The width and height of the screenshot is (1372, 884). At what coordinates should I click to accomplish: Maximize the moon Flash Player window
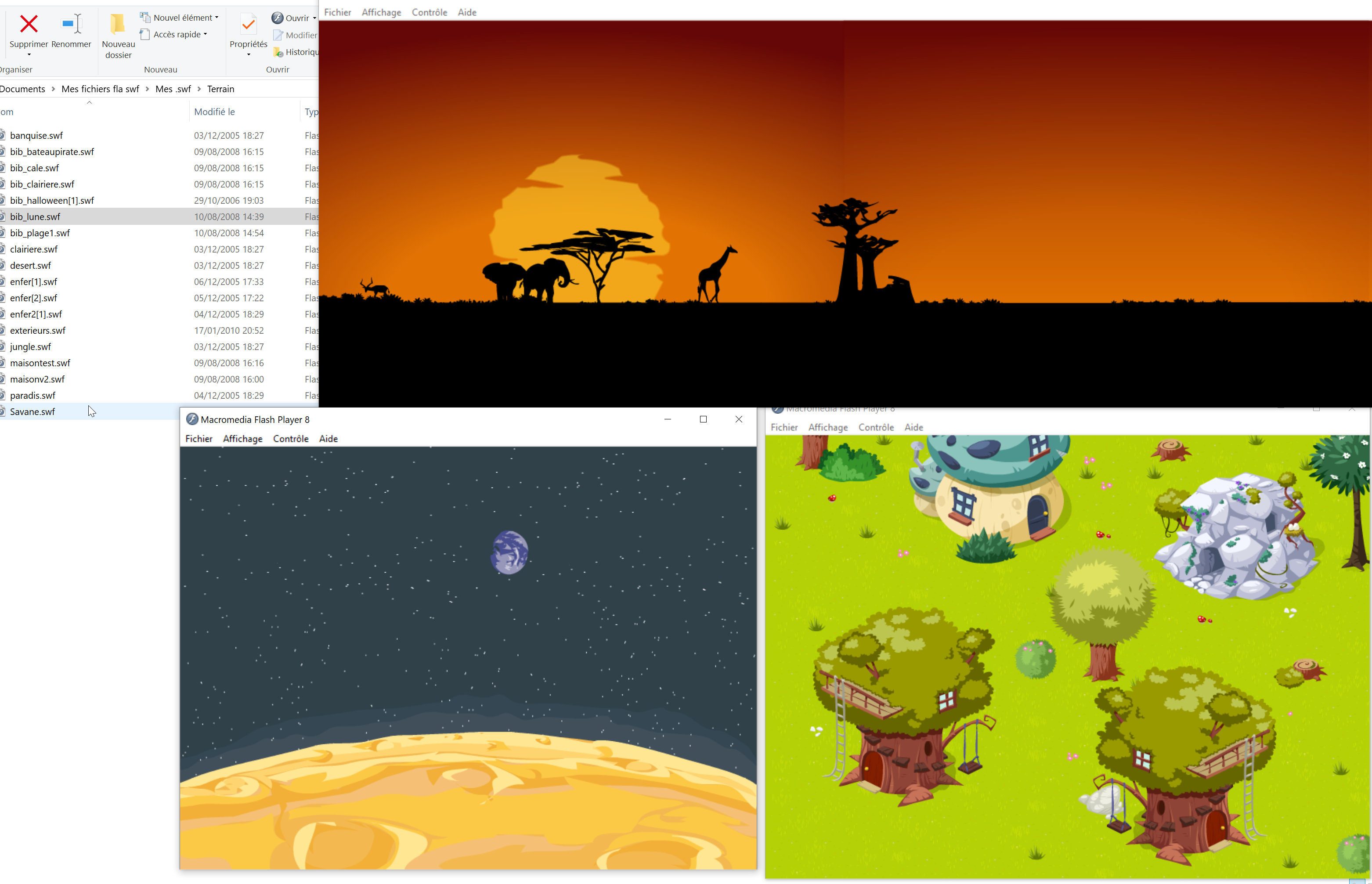(x=703, y=420)
